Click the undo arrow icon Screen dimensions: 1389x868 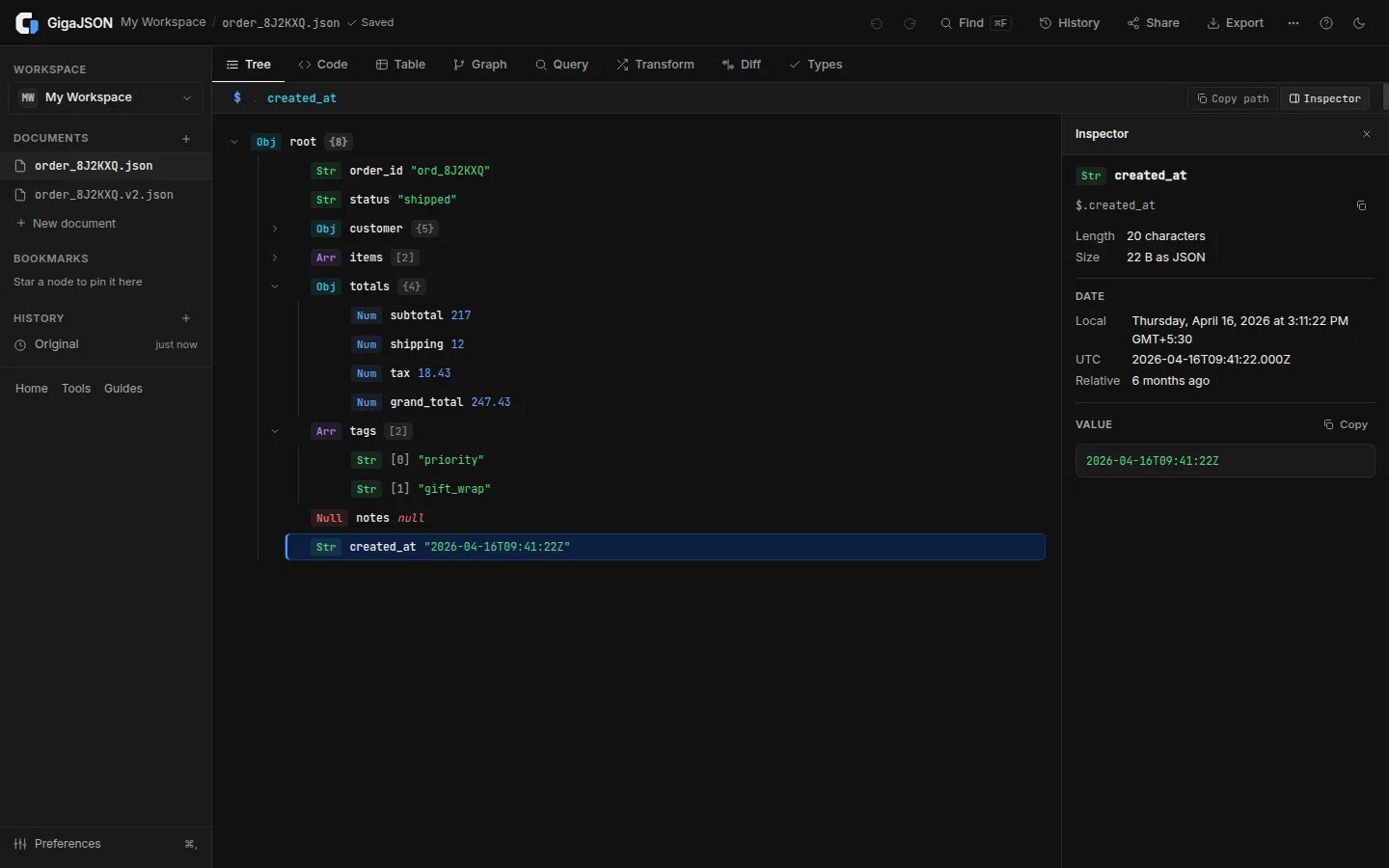point(877,23)
